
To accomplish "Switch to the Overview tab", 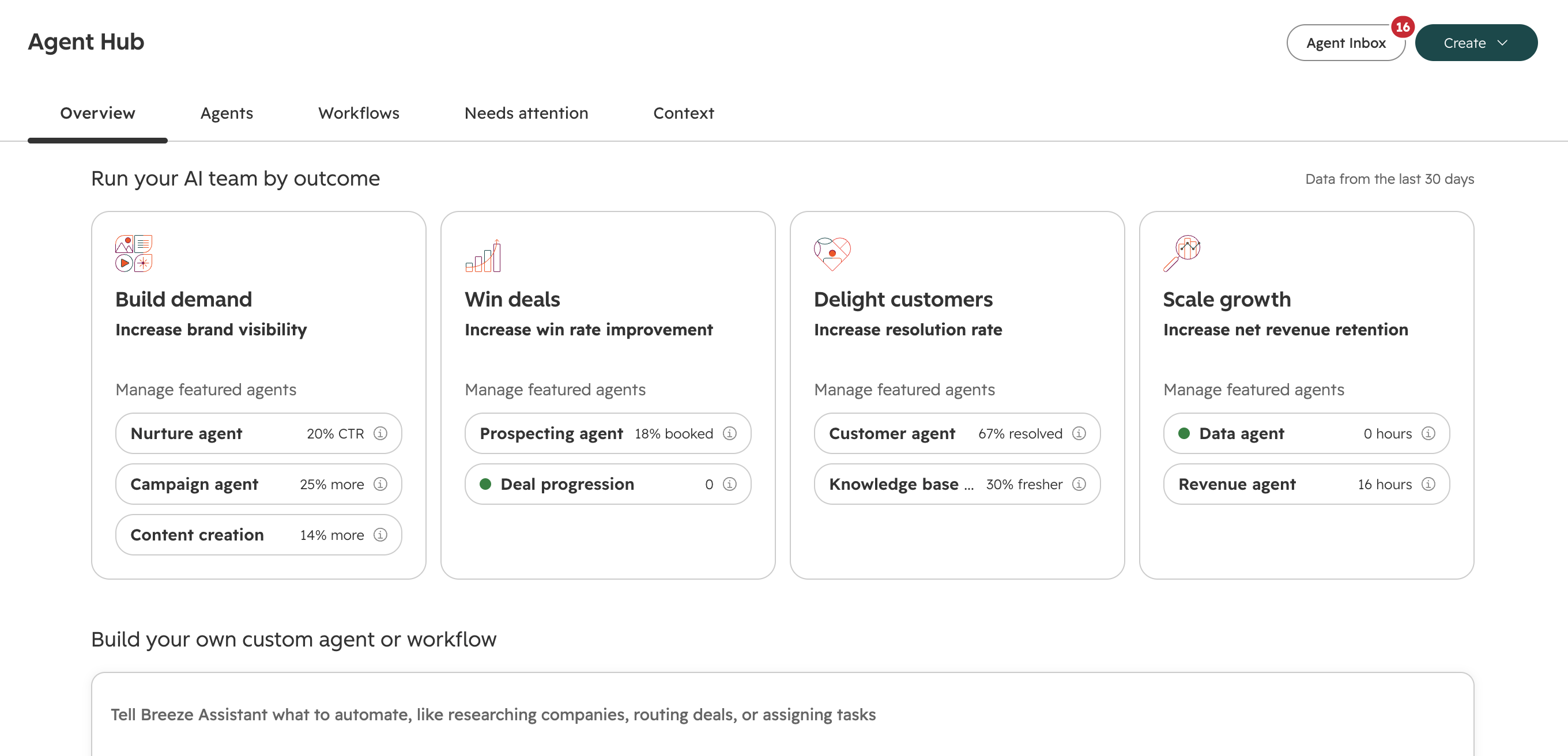I will [x=97, y=113].
